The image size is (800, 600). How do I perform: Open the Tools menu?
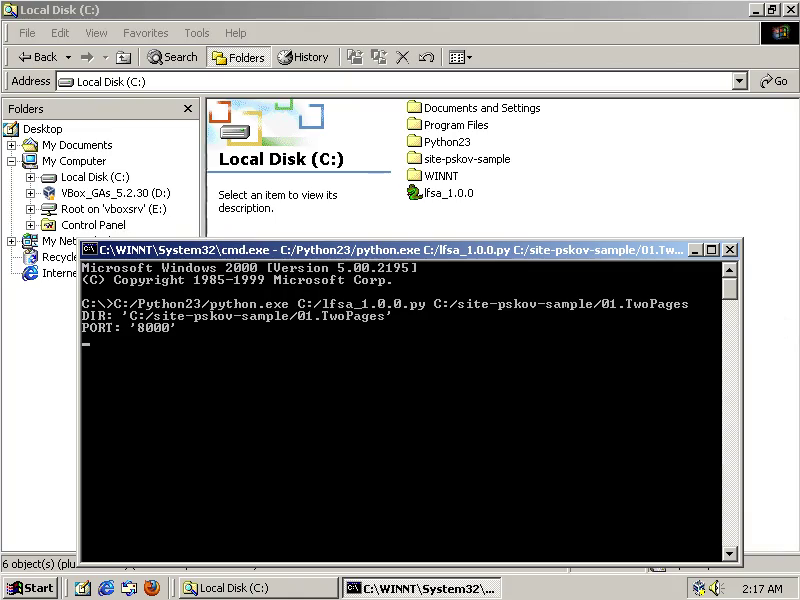coord(197,33)
